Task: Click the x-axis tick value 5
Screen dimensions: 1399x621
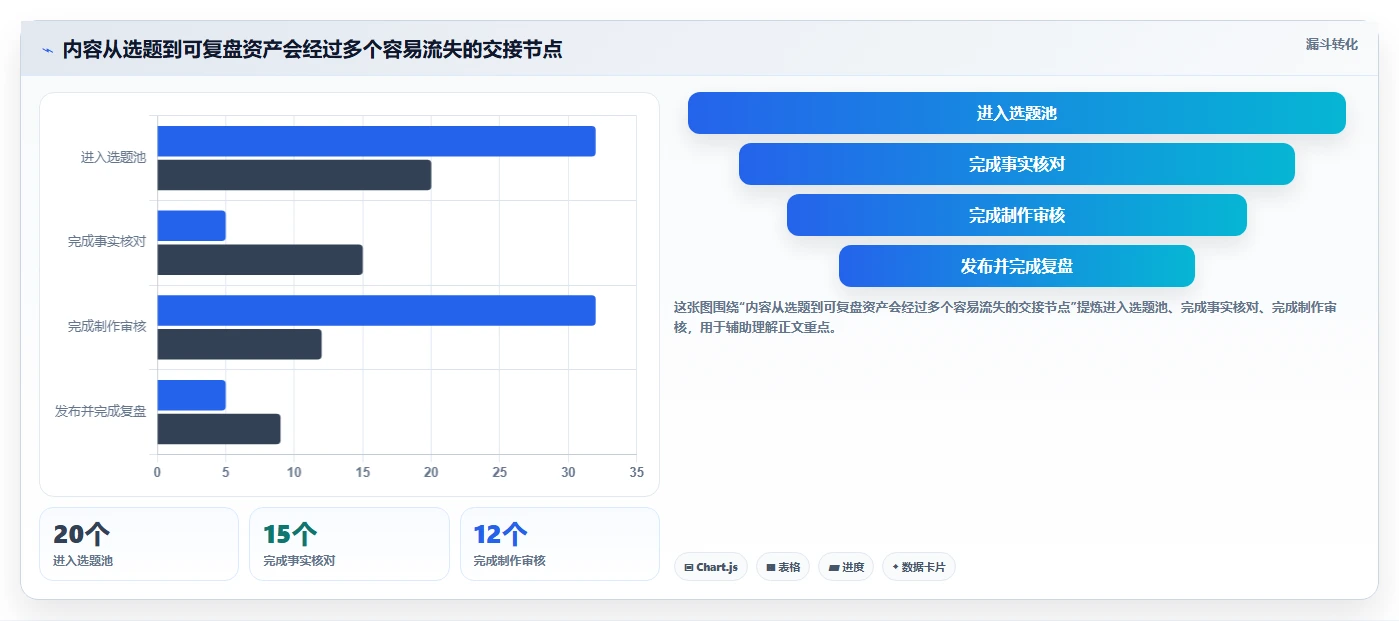Action: (x=225, y=473)
